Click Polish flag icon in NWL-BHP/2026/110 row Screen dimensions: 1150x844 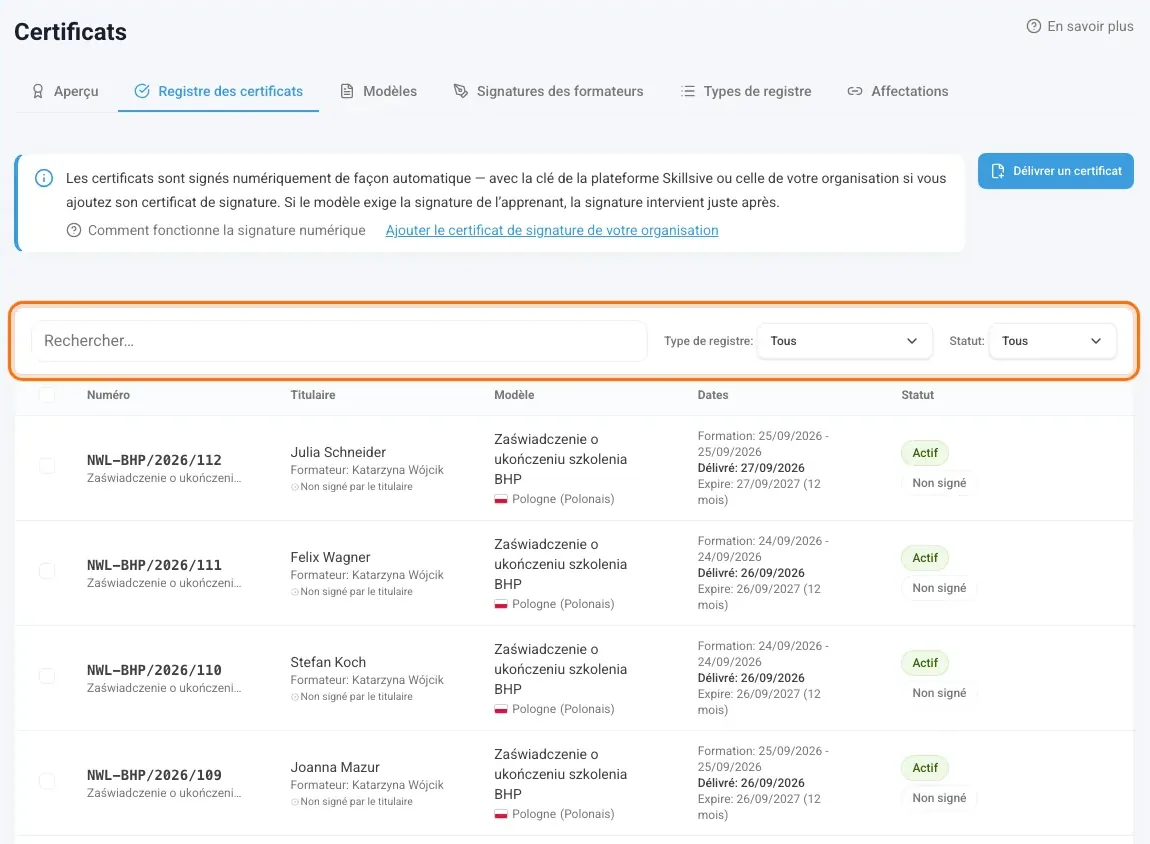501,709
